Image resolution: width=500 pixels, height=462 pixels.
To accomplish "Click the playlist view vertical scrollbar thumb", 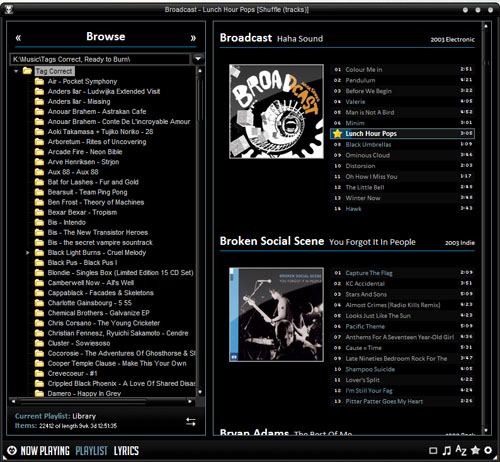I will coord(486,62).
